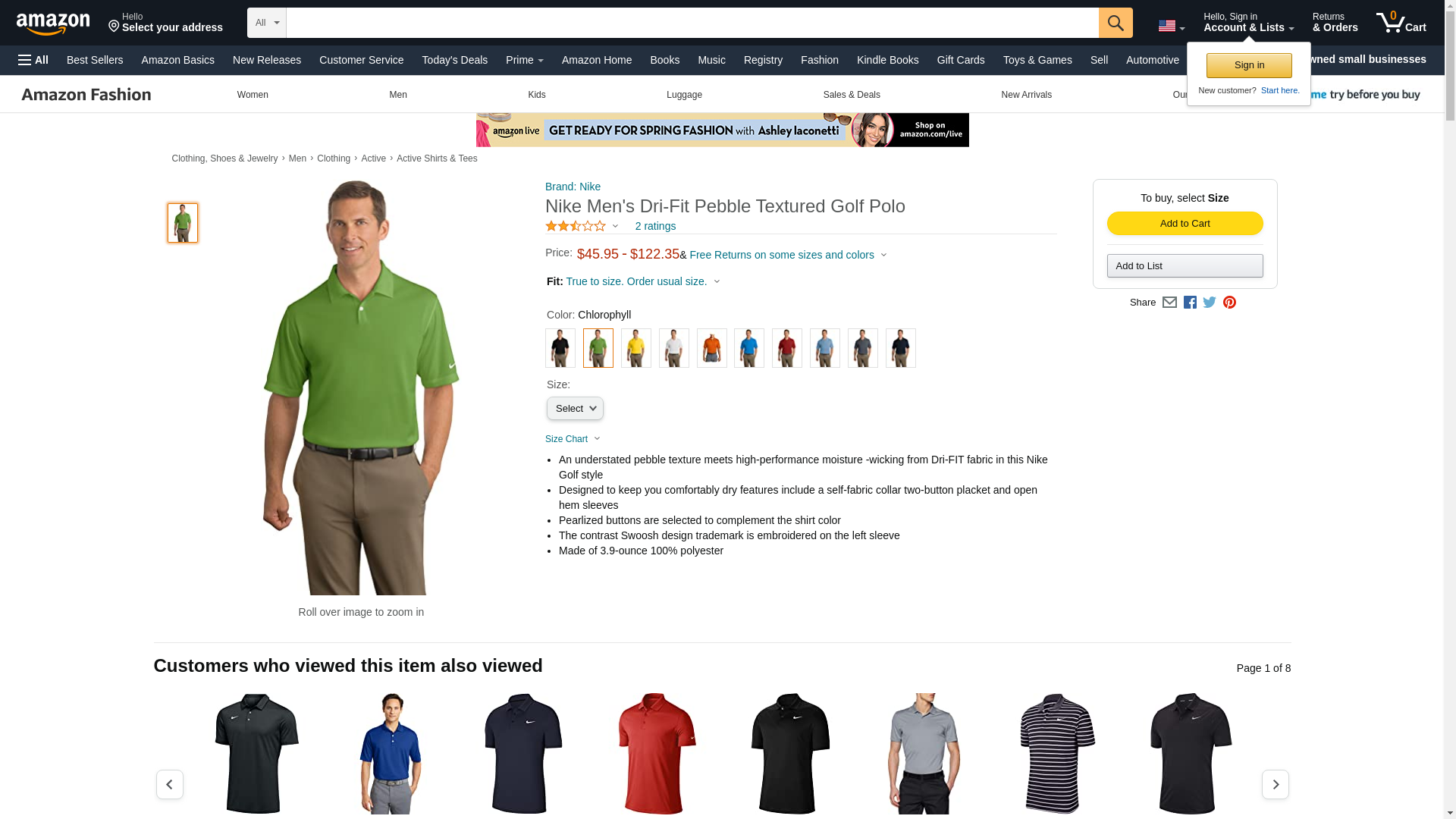Next page arrow in carousel
Viewport: 1456px width, 819px height.
click(x=1275, y=784)
